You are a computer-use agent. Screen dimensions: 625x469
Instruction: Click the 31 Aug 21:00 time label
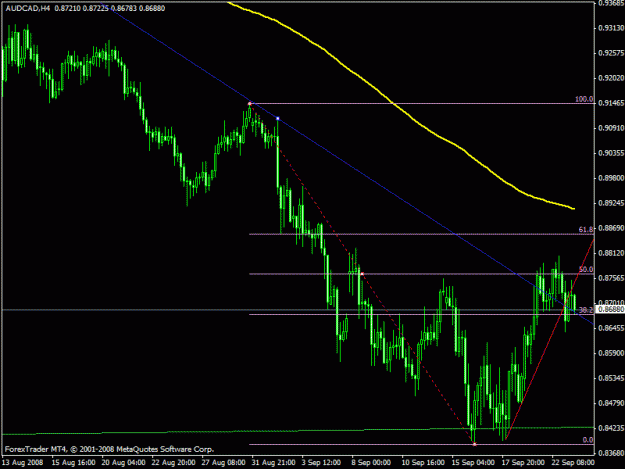click(273, 463)
